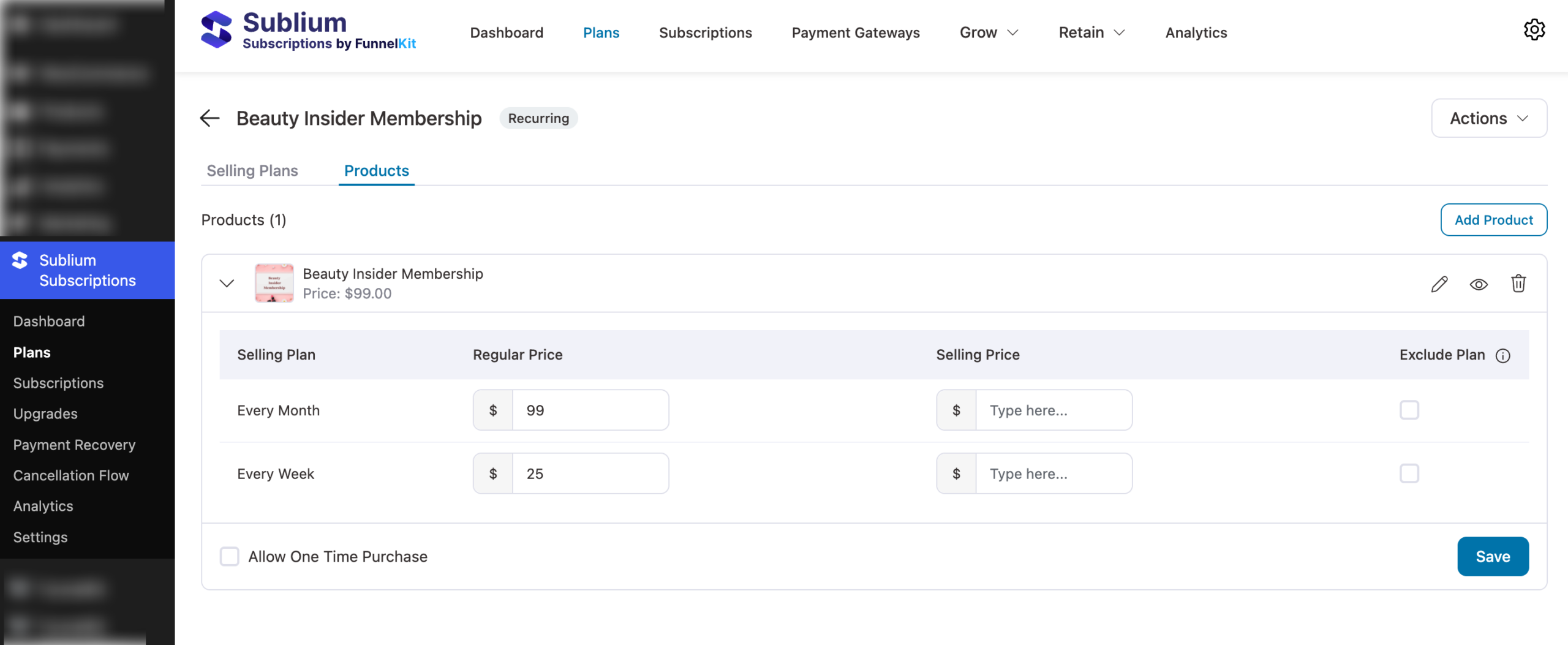1568x645 pixels.
Task: Open the settings gear icon
Action: click(x=1534, y=29)
